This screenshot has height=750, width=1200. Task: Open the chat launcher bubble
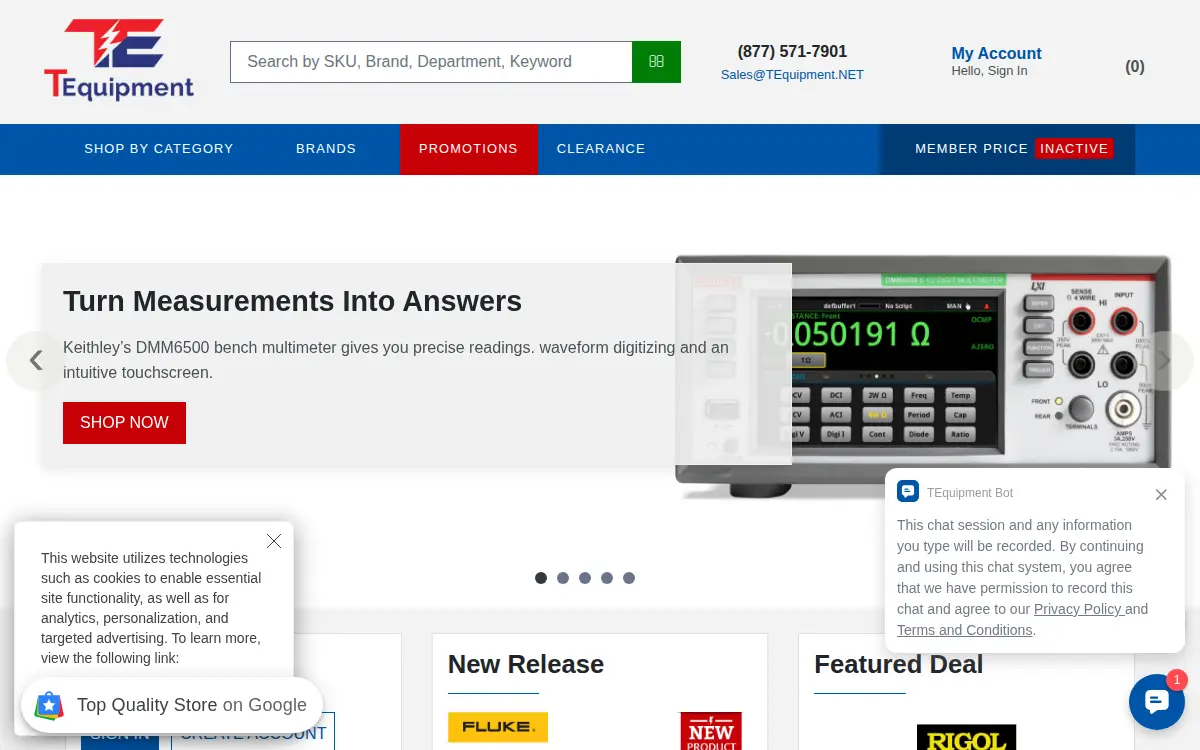pyautogui.click(x=1157, y=702)
